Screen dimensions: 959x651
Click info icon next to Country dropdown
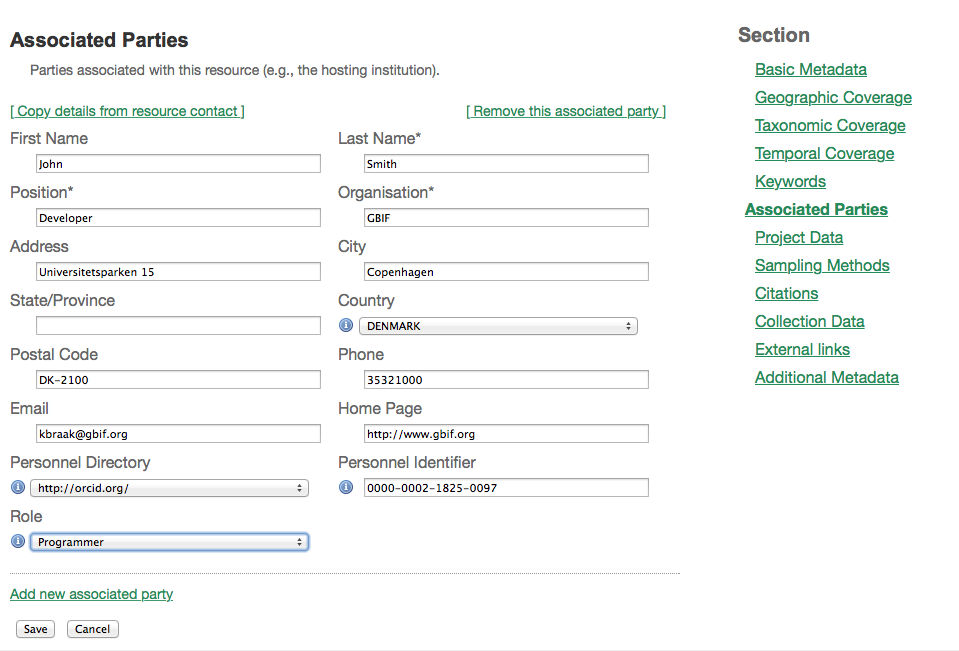click(x=346, y=326)
